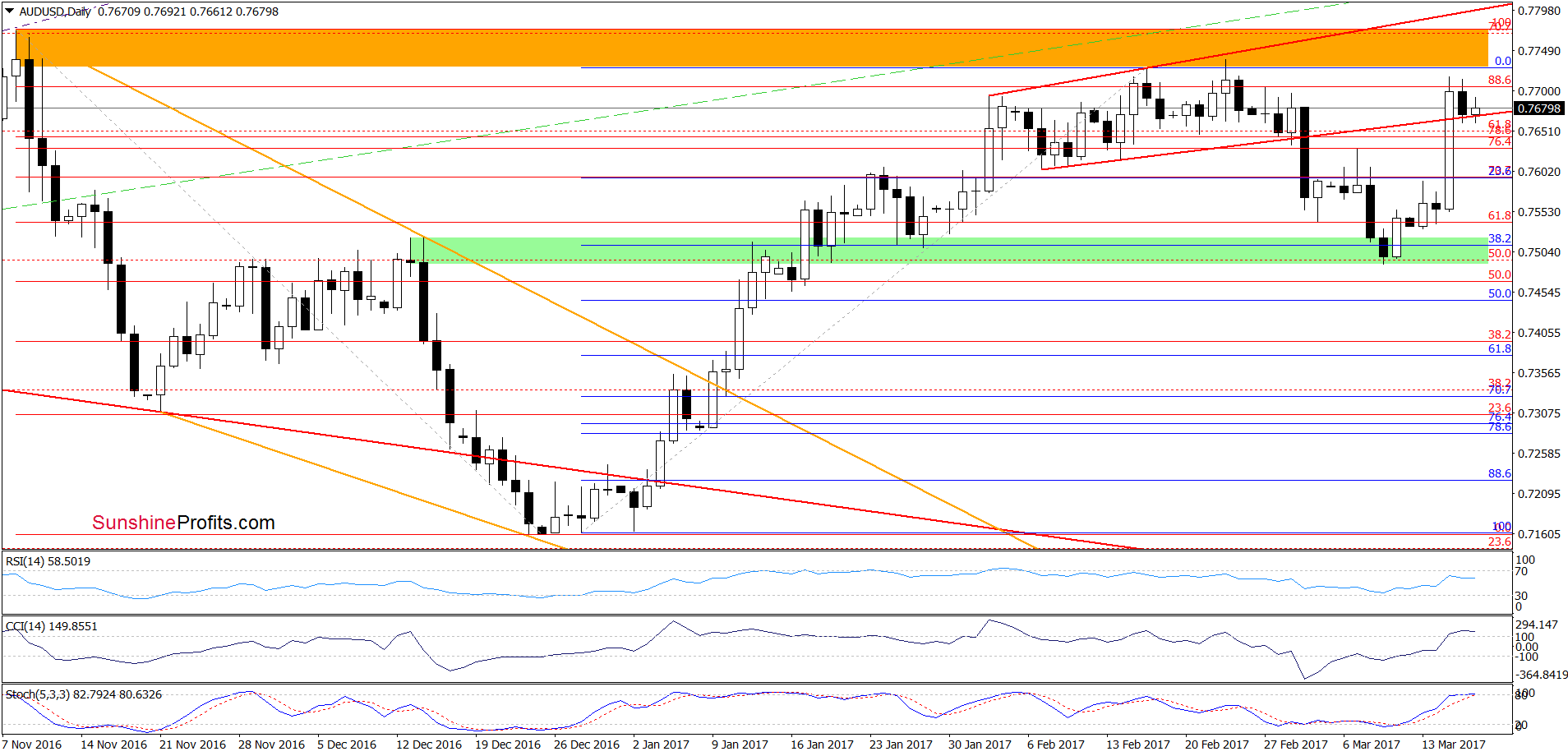1568x756 pixels.
Task: Click the 5 Dec 2016 date label
Action: point(347,744)
